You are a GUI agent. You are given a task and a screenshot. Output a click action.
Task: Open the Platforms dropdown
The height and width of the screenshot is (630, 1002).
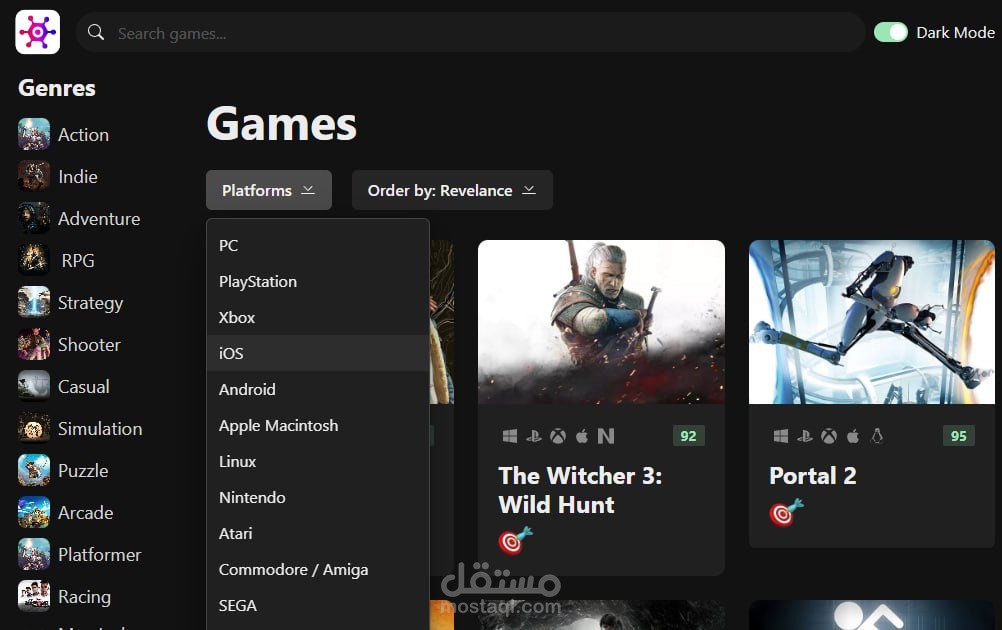click(268, 190)
